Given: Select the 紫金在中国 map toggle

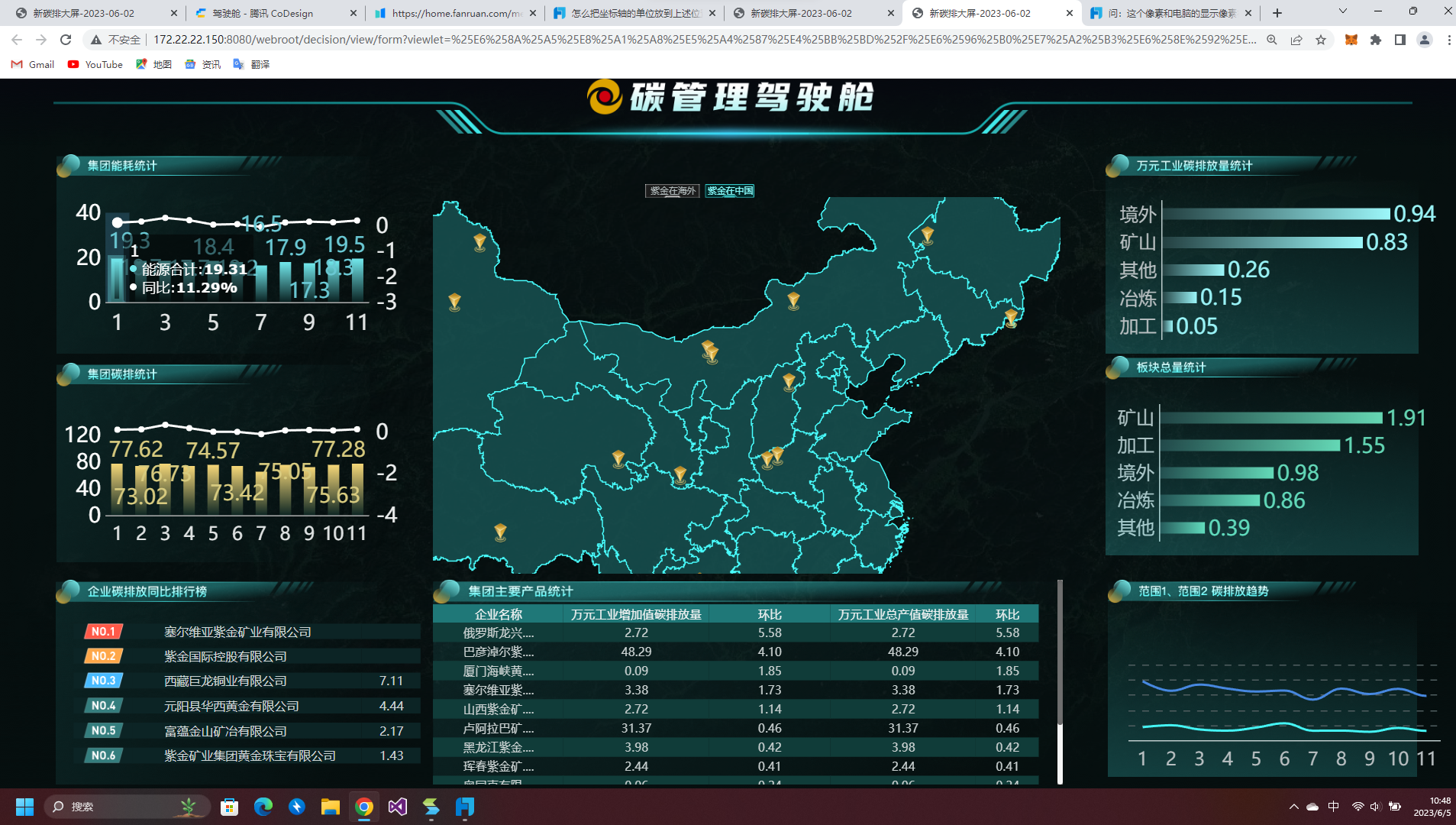Looking at the screenshot, I should pos(730,191).
